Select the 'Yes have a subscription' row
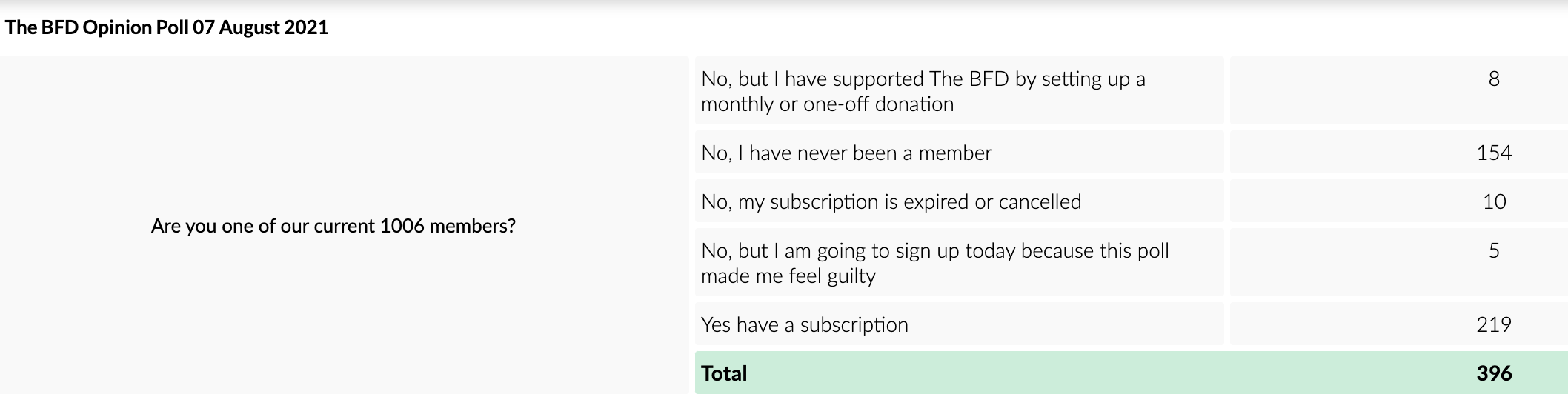The width and height of the screenshot is (1568, 397). (x=804, y=325)
